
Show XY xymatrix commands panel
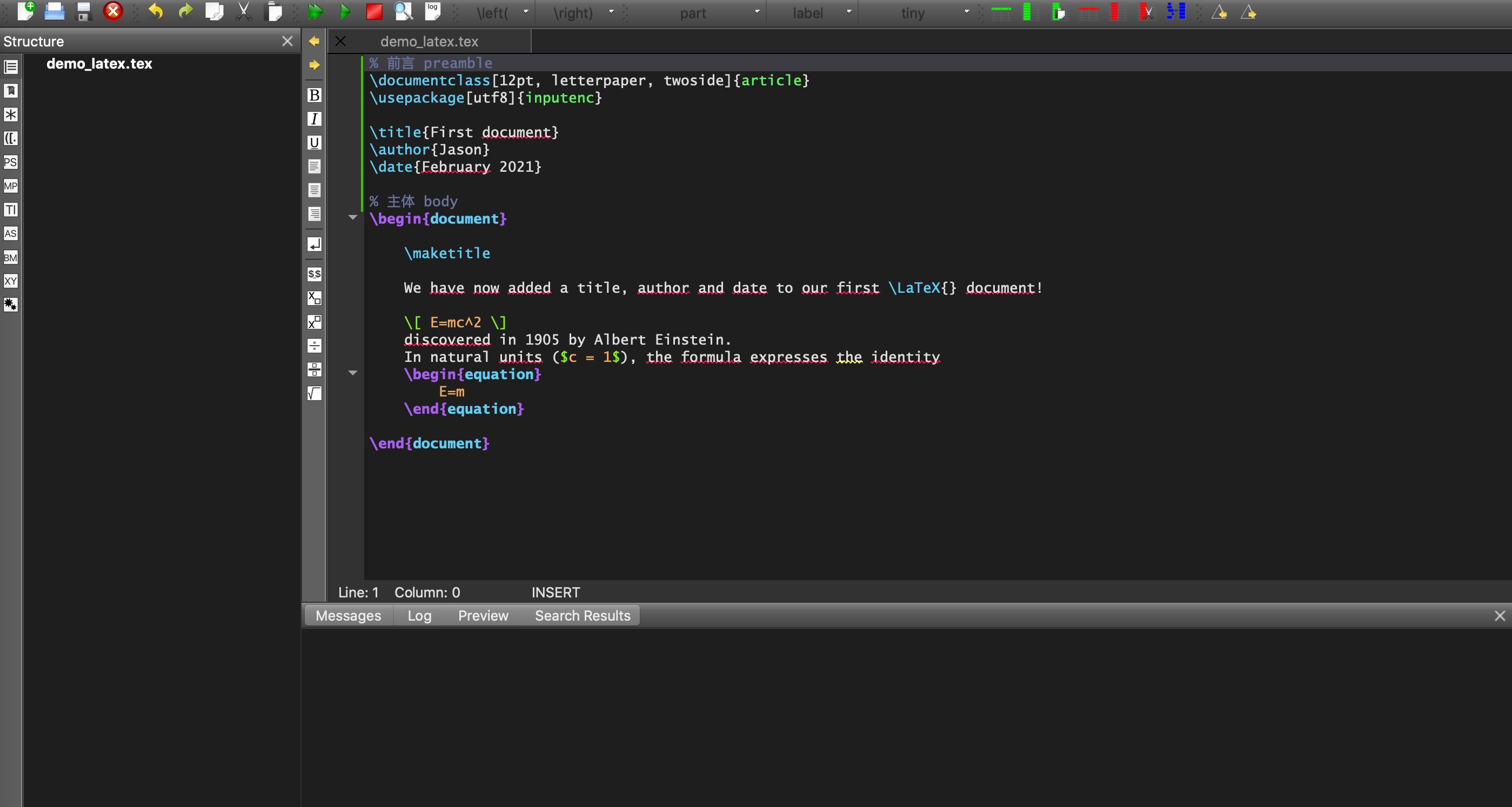coord(11,281)
